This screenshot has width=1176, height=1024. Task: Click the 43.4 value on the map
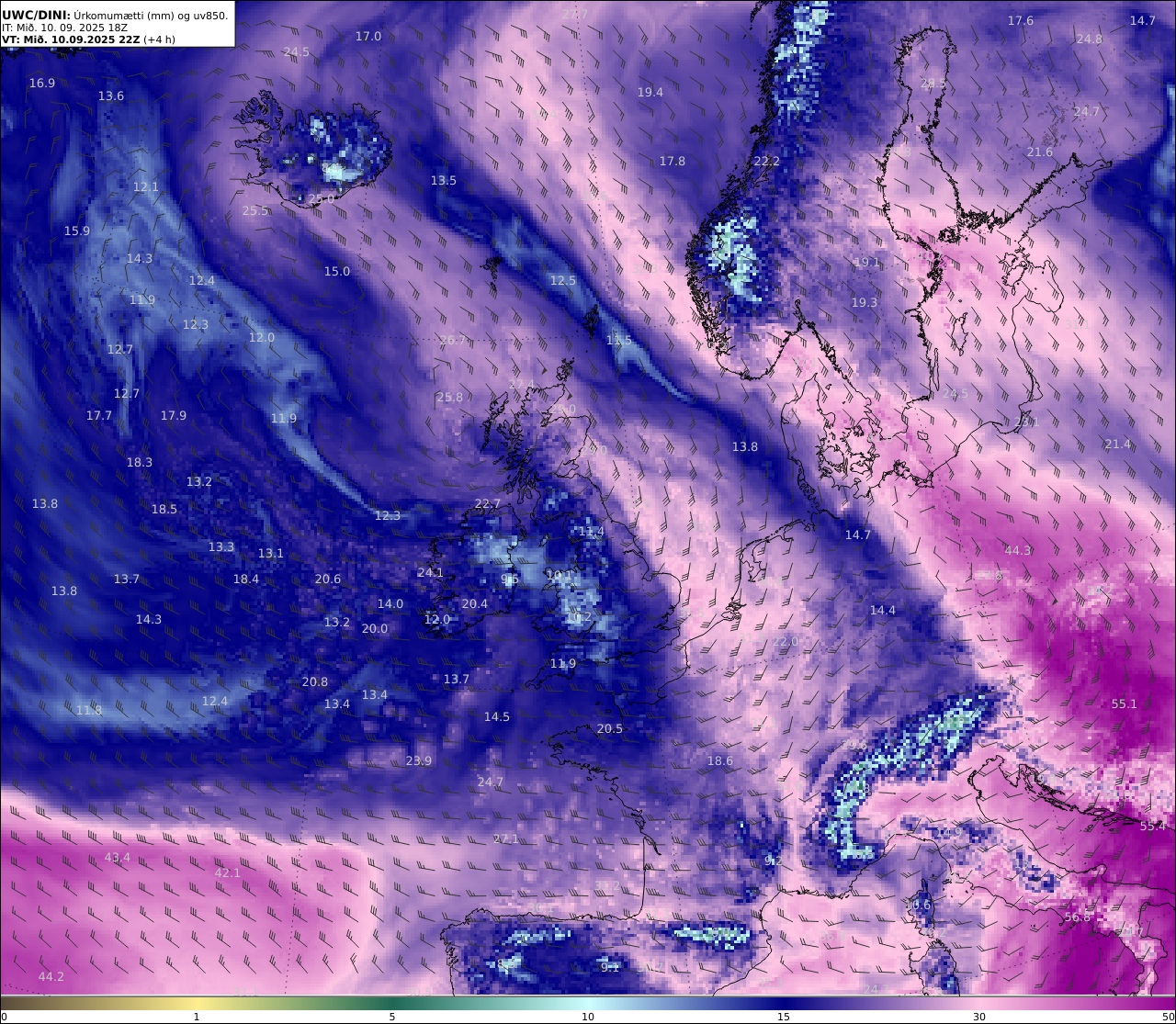pyautogui.click(x=118, y=858)
